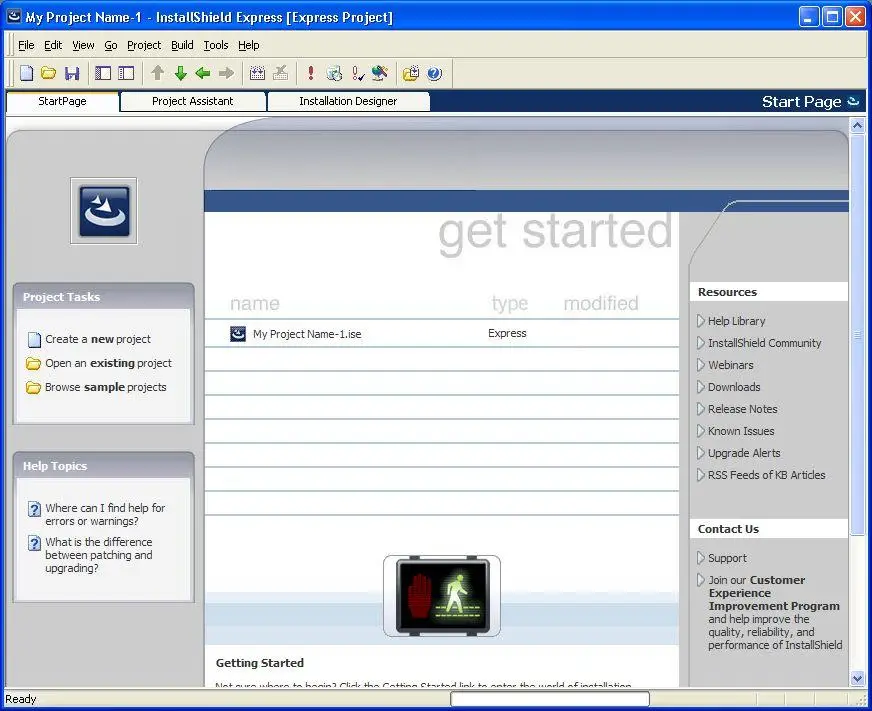This screenshot has height=711, width=872.
Task: Click Create a new project link
Action: 98,339
